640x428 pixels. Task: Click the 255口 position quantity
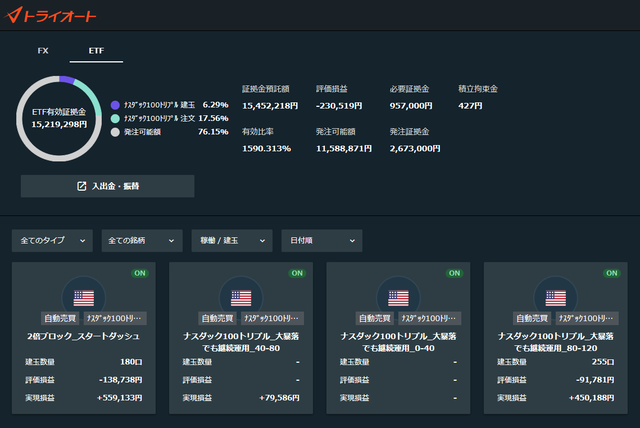tap(603, 362)
